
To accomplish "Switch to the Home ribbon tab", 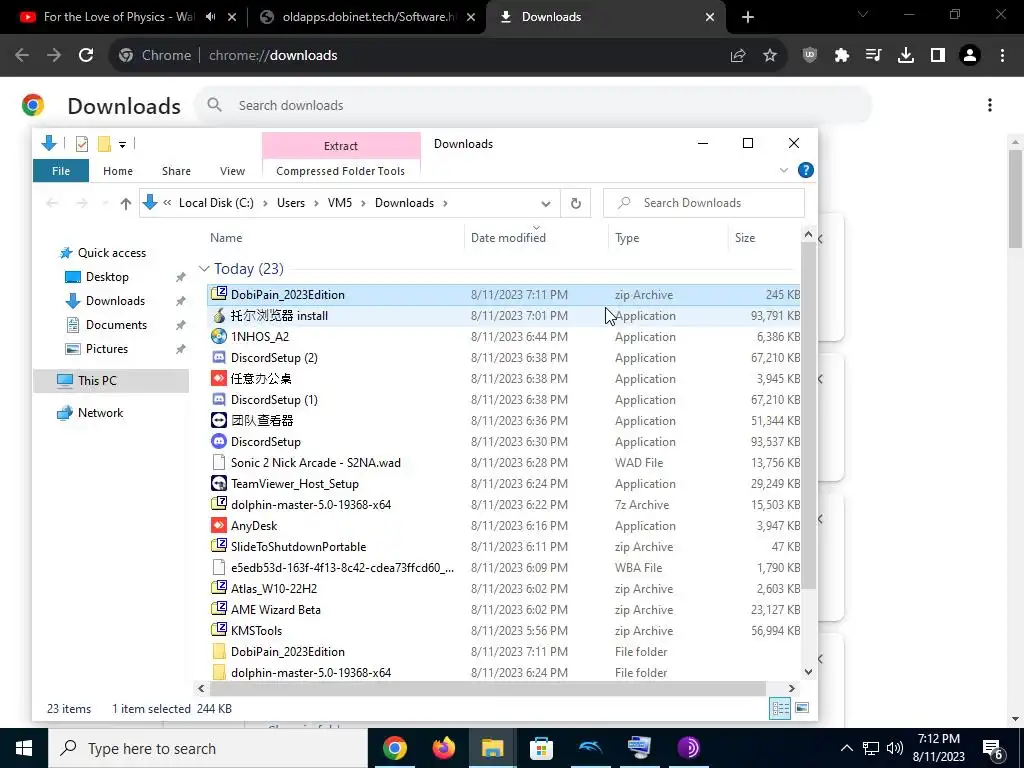I will [118, 170].
